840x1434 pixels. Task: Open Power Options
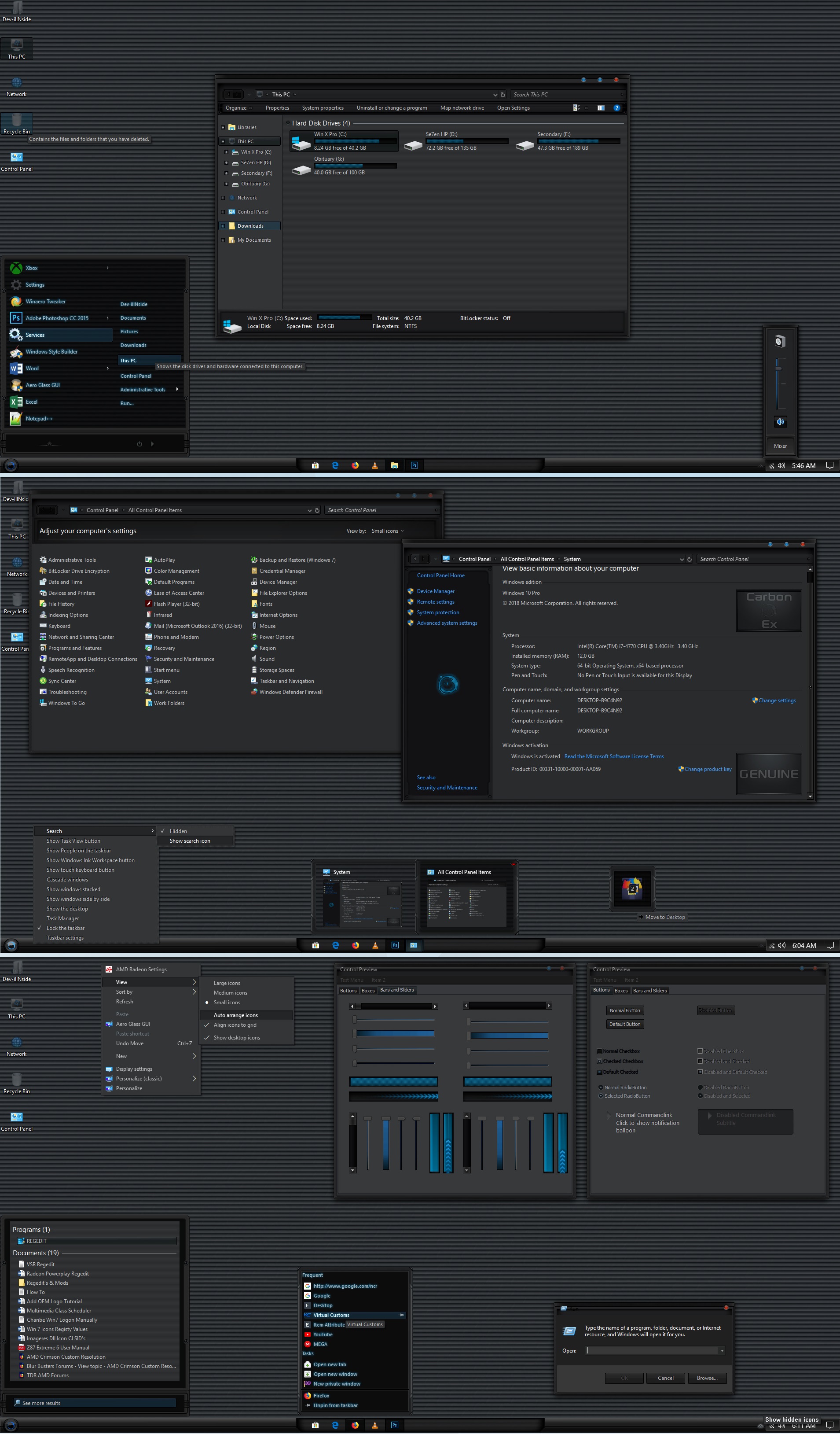click(x=272, y=637)
